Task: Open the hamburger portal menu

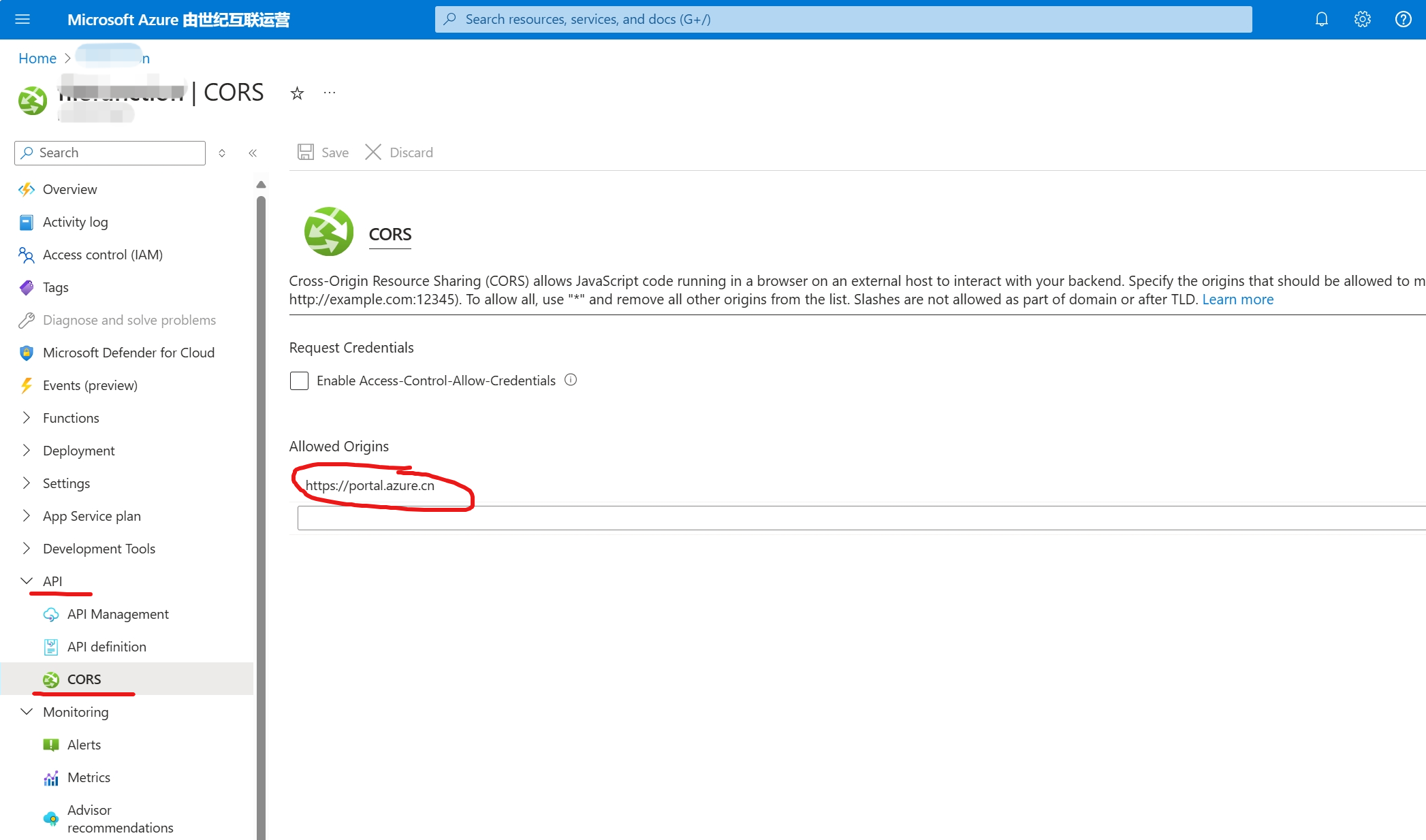Action: click(x=22, y=19)
